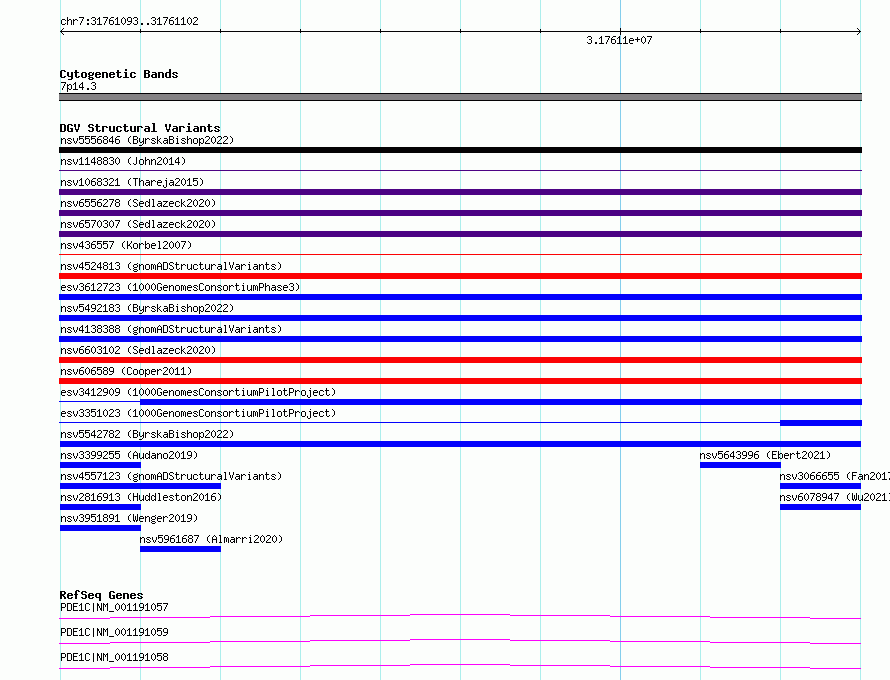Open nsv3399255 (Audano2019) label
Viewport: 890px width, 680px height.
click(x=129, y=455)
